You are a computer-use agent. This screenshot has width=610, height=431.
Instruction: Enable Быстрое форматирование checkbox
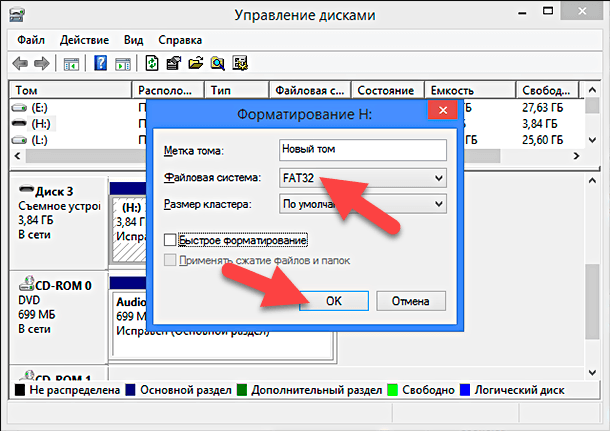click(x=170, y=240)
